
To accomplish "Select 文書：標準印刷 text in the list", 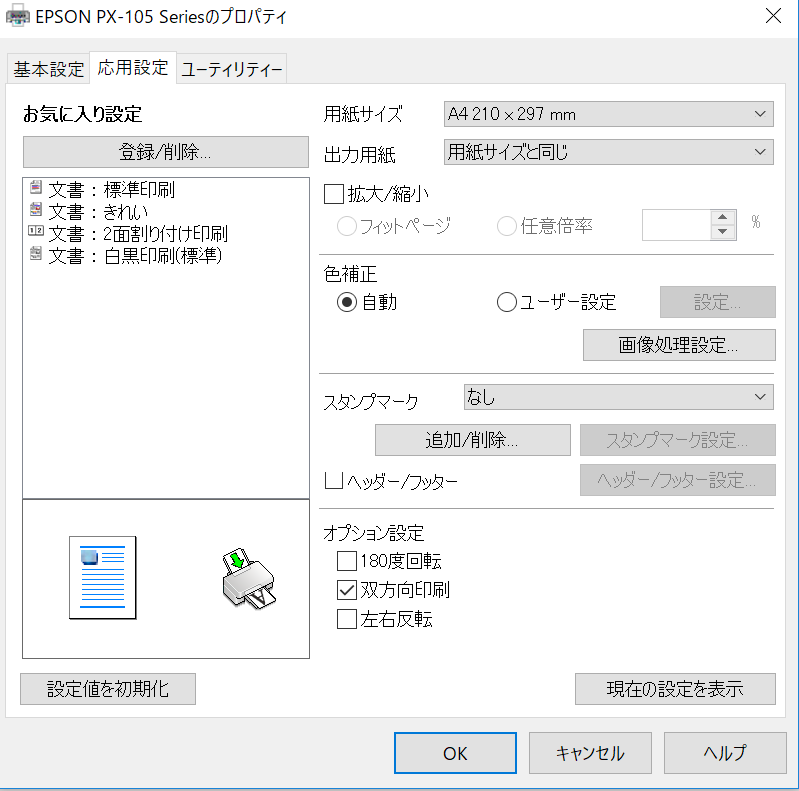I will point(112,190).
